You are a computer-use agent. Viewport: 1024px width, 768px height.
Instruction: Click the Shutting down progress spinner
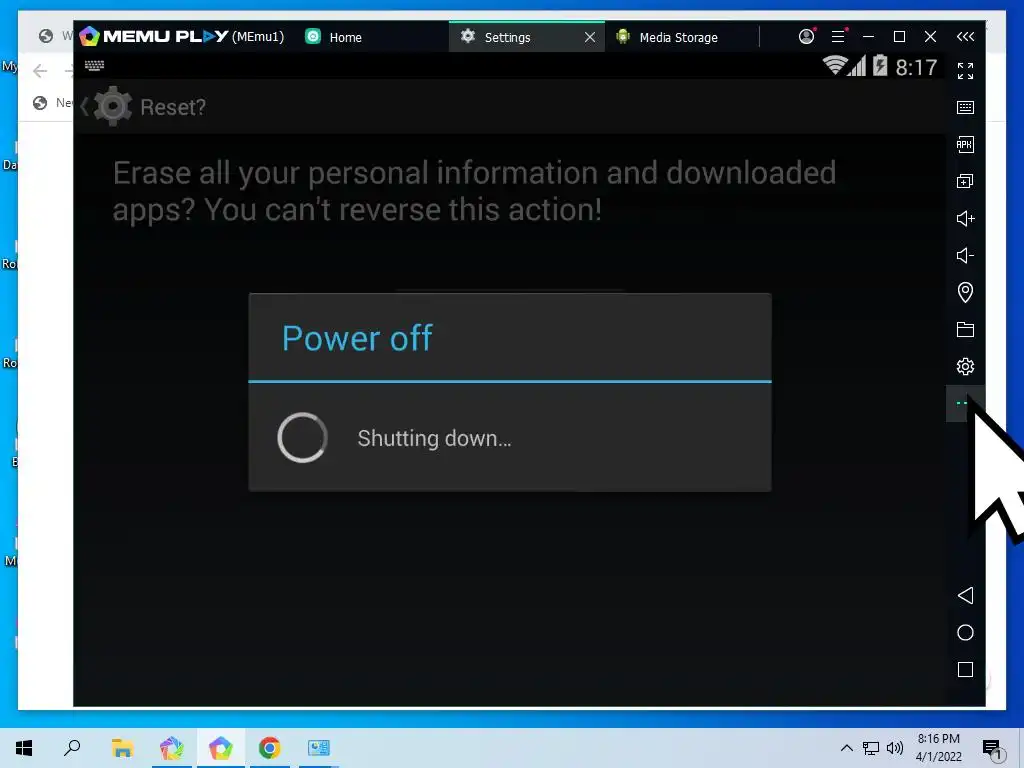(302, 438)
